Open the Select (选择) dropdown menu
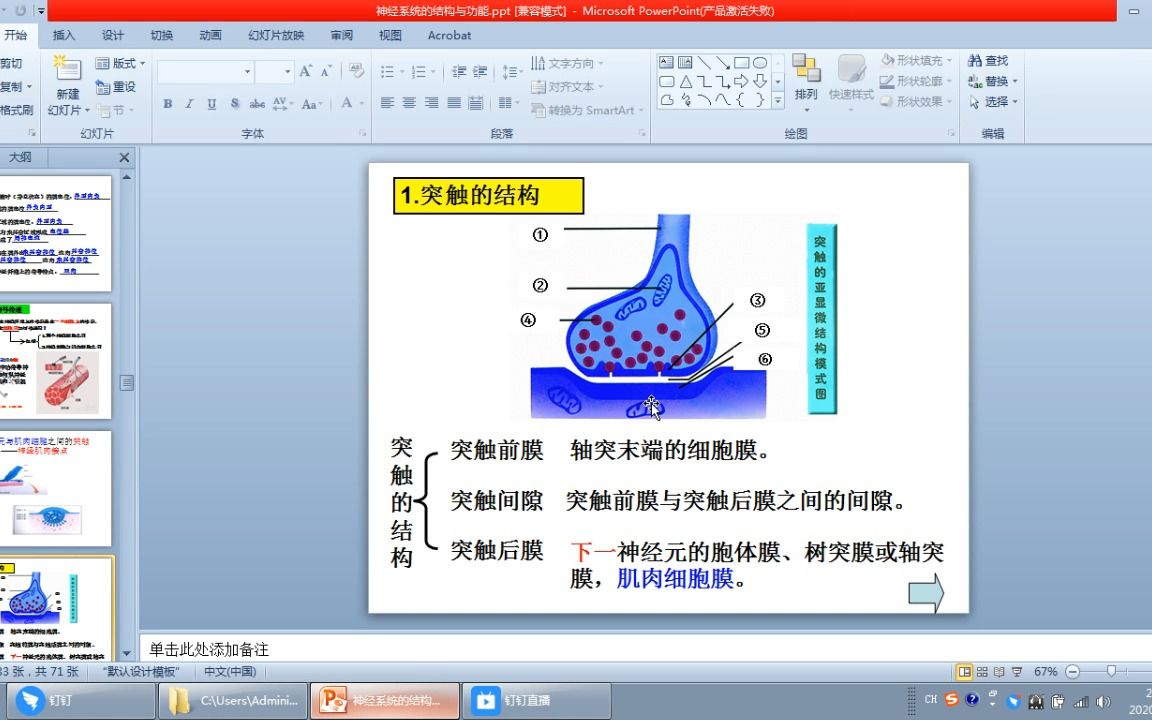Screen dimensions: 1152x720 (994, 103)
